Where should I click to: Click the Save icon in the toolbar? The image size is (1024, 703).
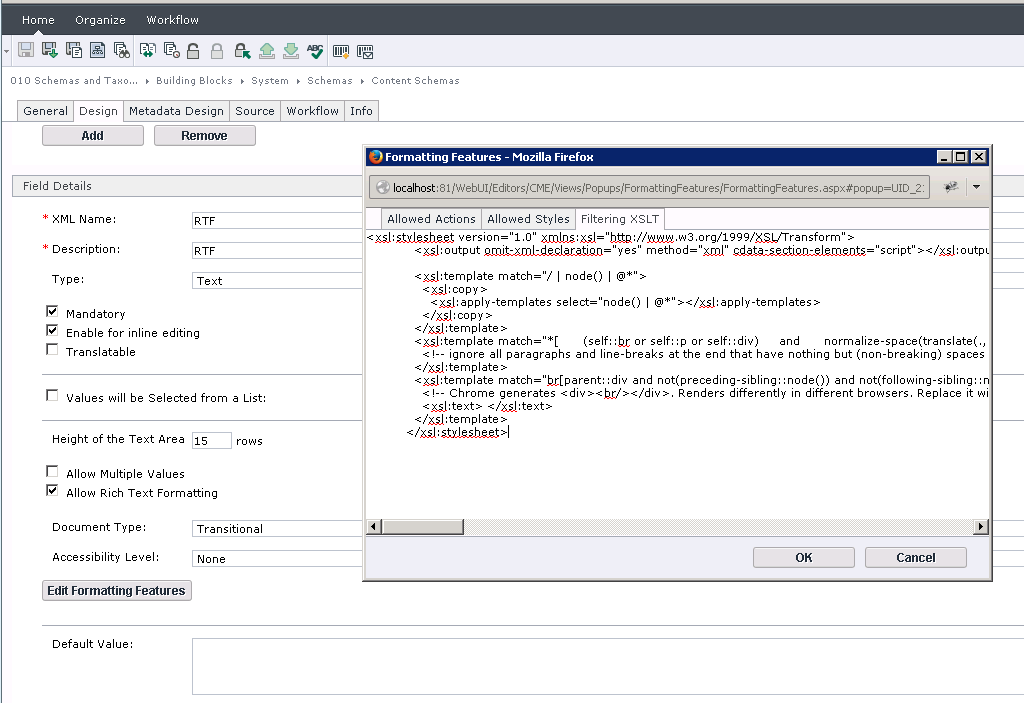tap(25, 51)
